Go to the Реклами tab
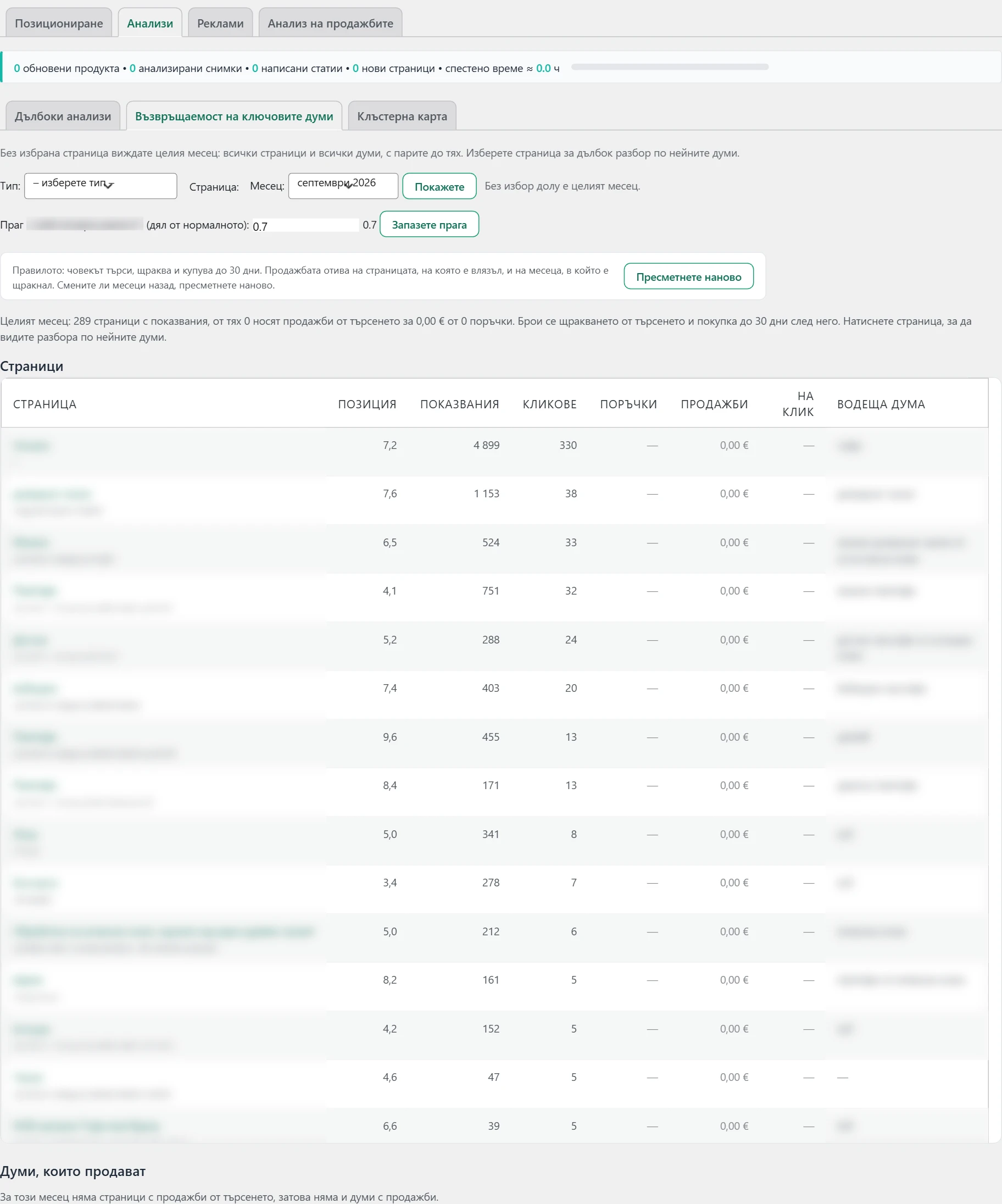 (x=220, y=23)
